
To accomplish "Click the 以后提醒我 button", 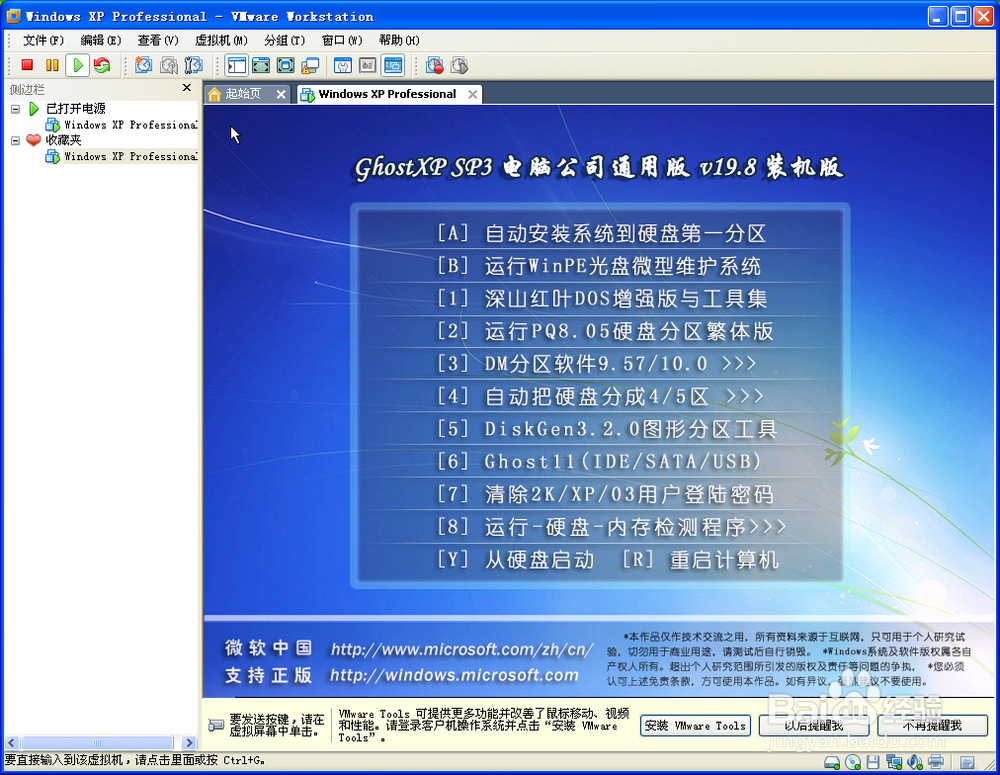I will (x=814, y=726).
